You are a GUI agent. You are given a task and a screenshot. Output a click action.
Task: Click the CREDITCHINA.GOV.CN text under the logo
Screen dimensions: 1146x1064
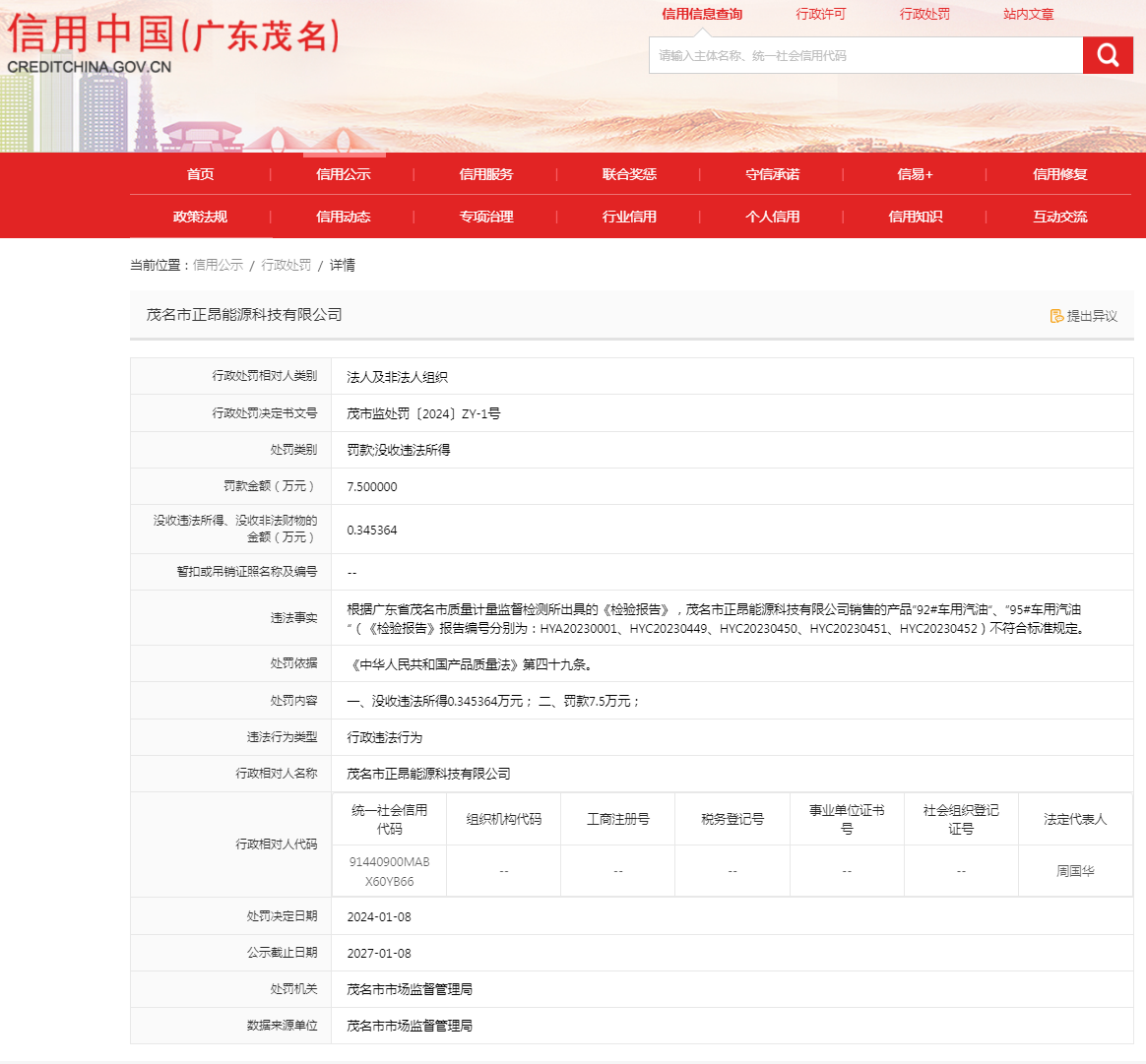tap(90, 67)
